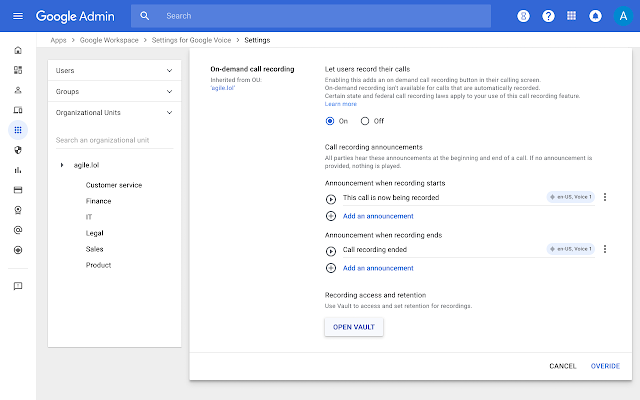
Task: Select the On radio button
Action: [x=331, y=121]
